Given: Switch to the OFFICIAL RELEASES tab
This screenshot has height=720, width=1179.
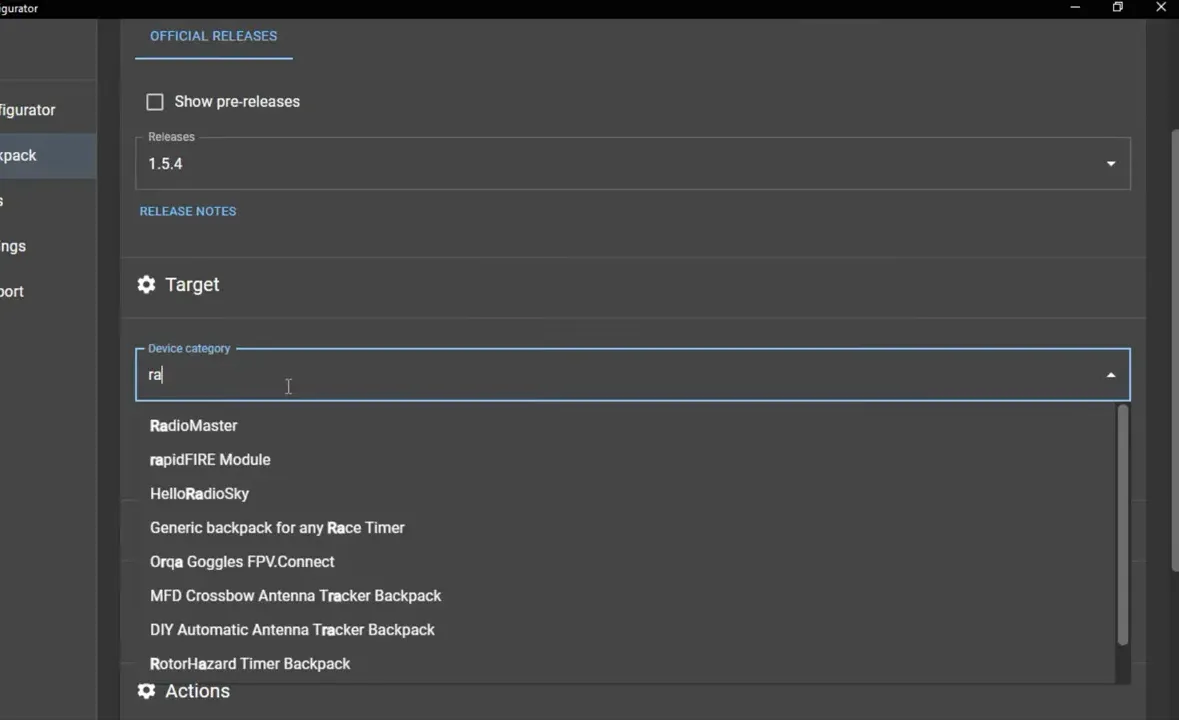Looking at the screenshot, I should tap(213, 36).
